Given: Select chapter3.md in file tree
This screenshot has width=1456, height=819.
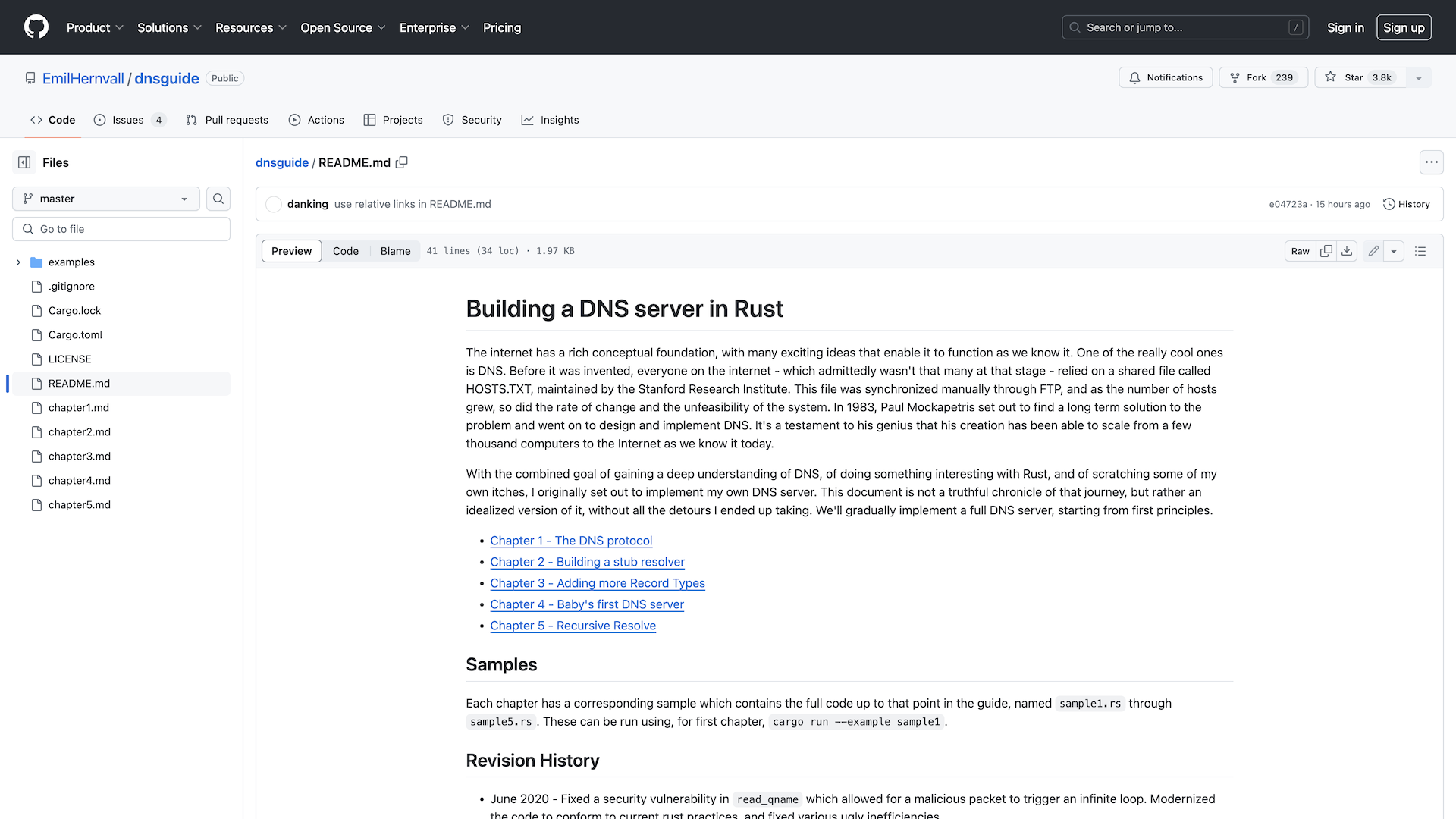Looking at the screenshot, I should (x=121, y=457).
